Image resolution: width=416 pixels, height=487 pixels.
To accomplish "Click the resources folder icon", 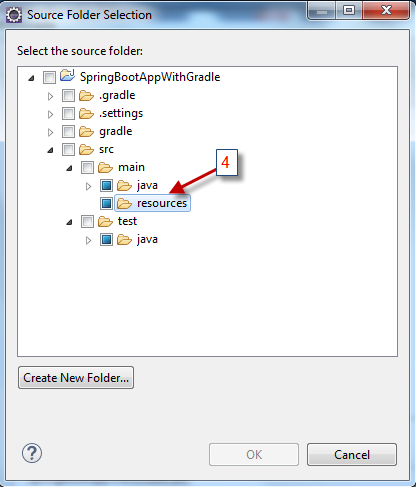I will [124, 203].
